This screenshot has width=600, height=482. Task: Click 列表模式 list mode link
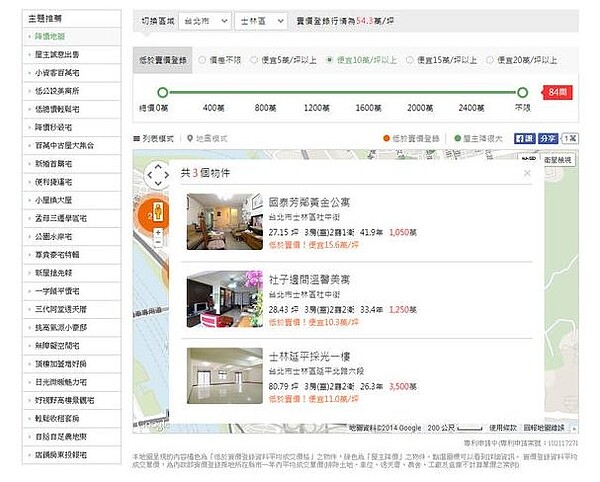tap(158, 138)
